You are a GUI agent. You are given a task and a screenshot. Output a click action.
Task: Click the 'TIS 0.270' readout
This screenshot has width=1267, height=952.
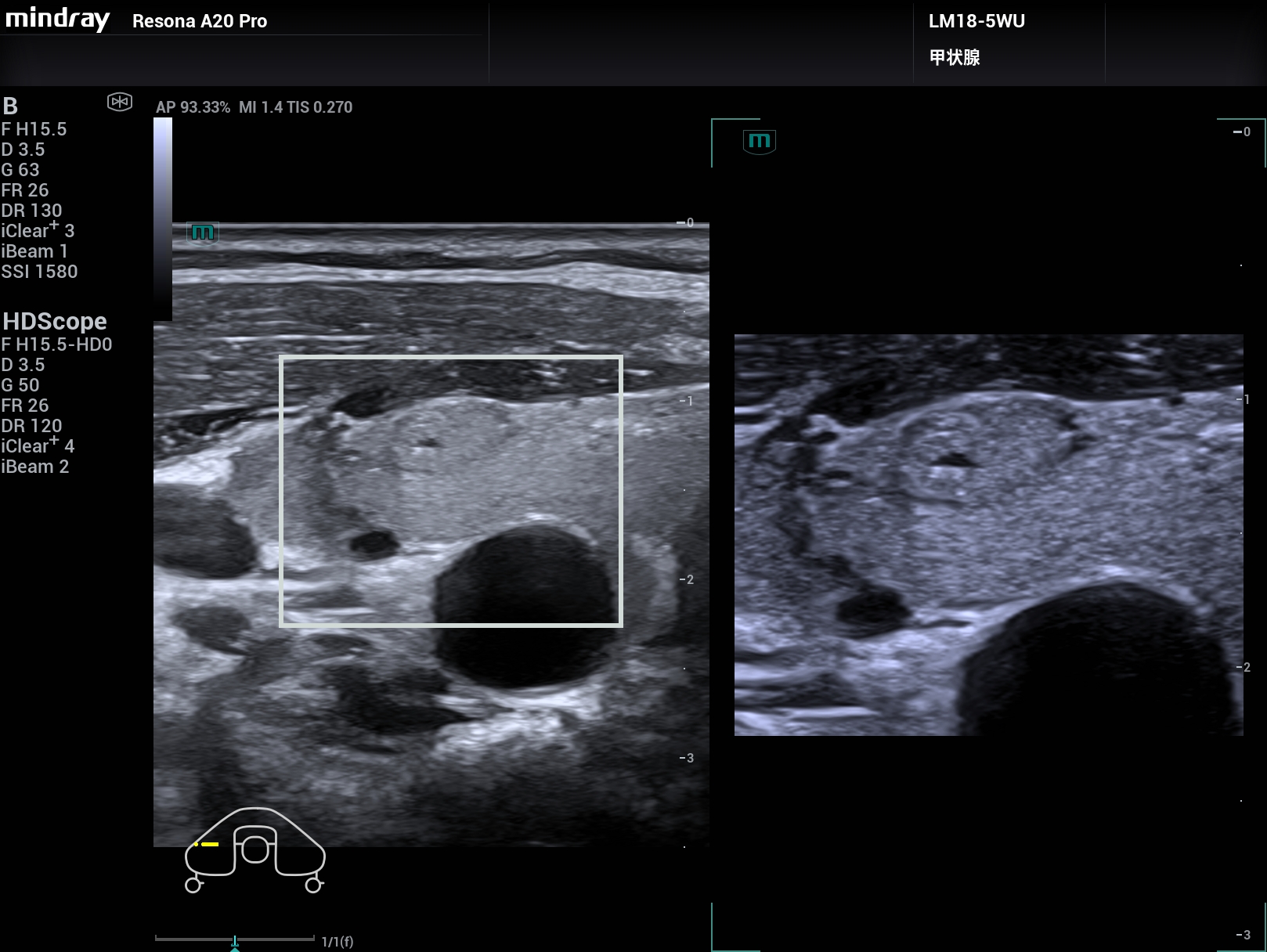coord(319,107)
